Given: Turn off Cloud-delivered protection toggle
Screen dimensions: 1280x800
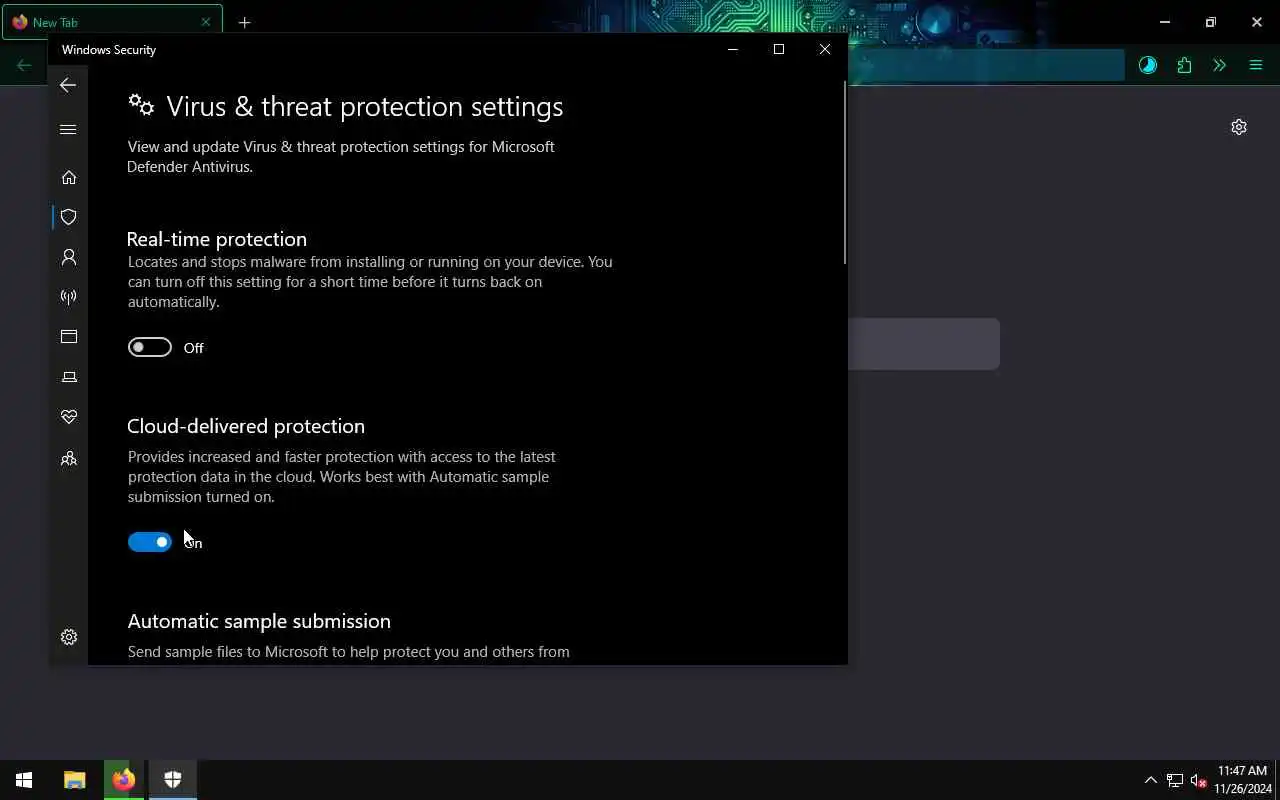Looking at the screenshot, I should pyautogui.click(x=150, y=542).
